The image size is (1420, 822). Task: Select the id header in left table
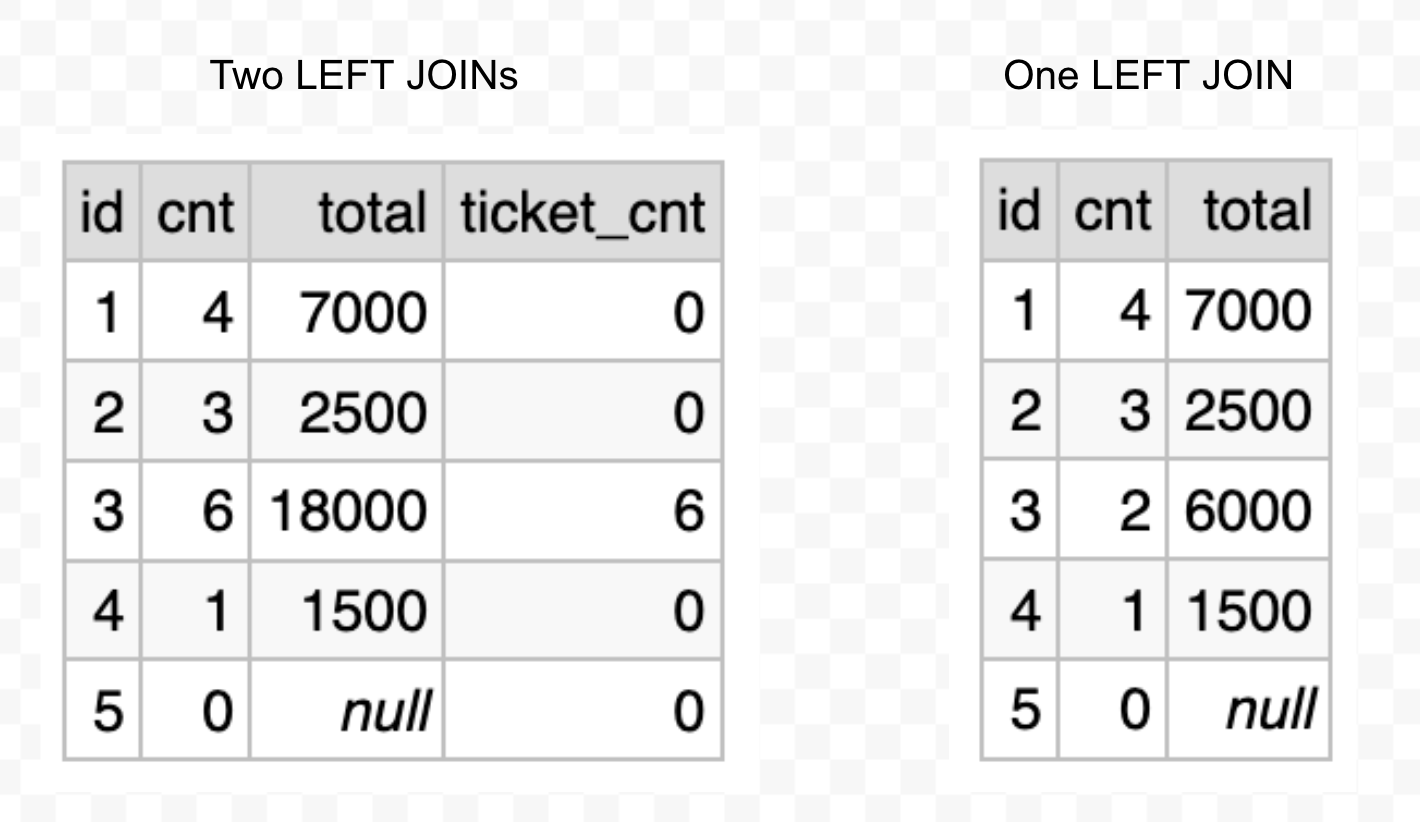(102, 213)
